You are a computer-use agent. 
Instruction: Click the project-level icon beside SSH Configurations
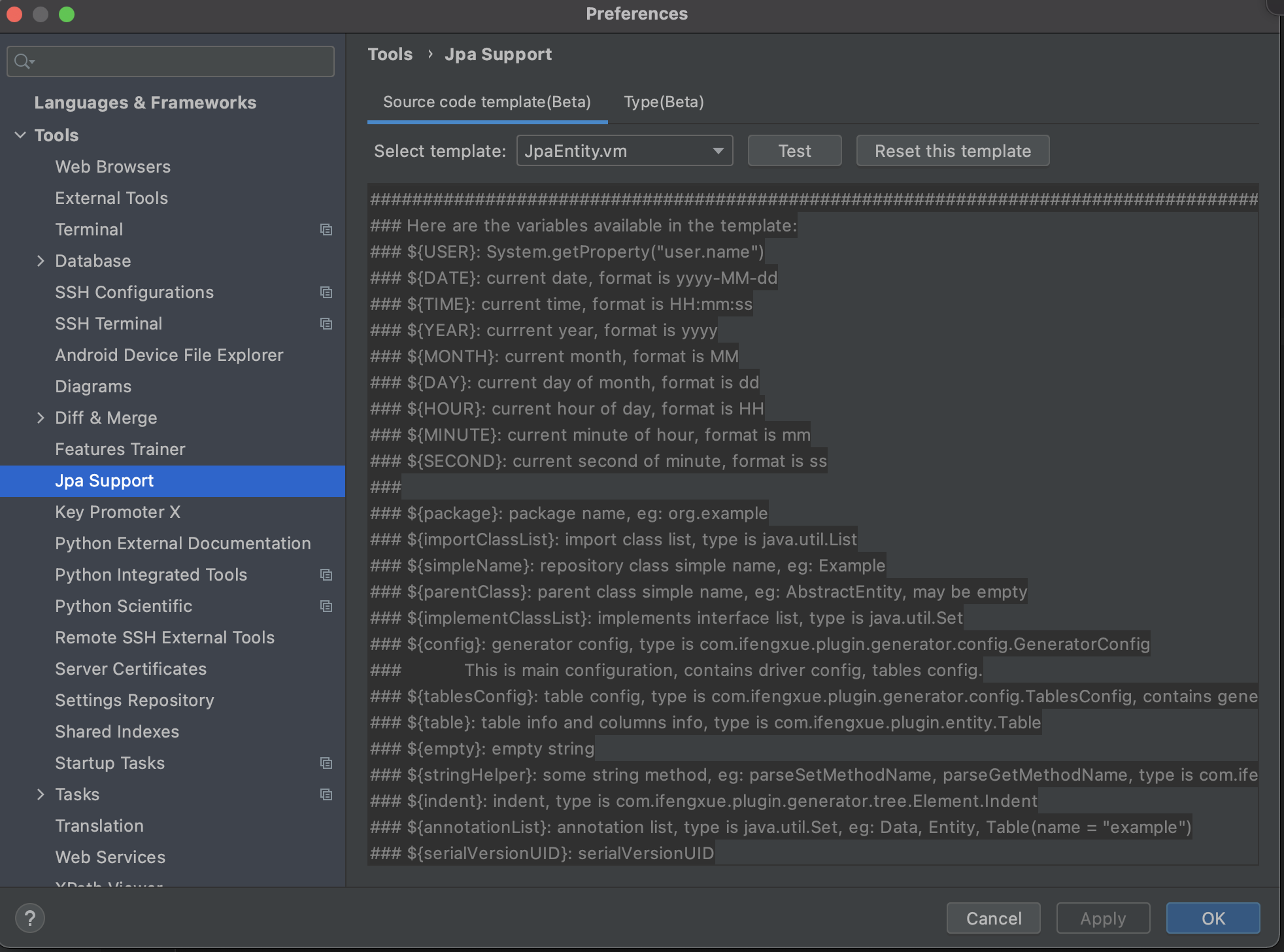[x=326, y=292]
